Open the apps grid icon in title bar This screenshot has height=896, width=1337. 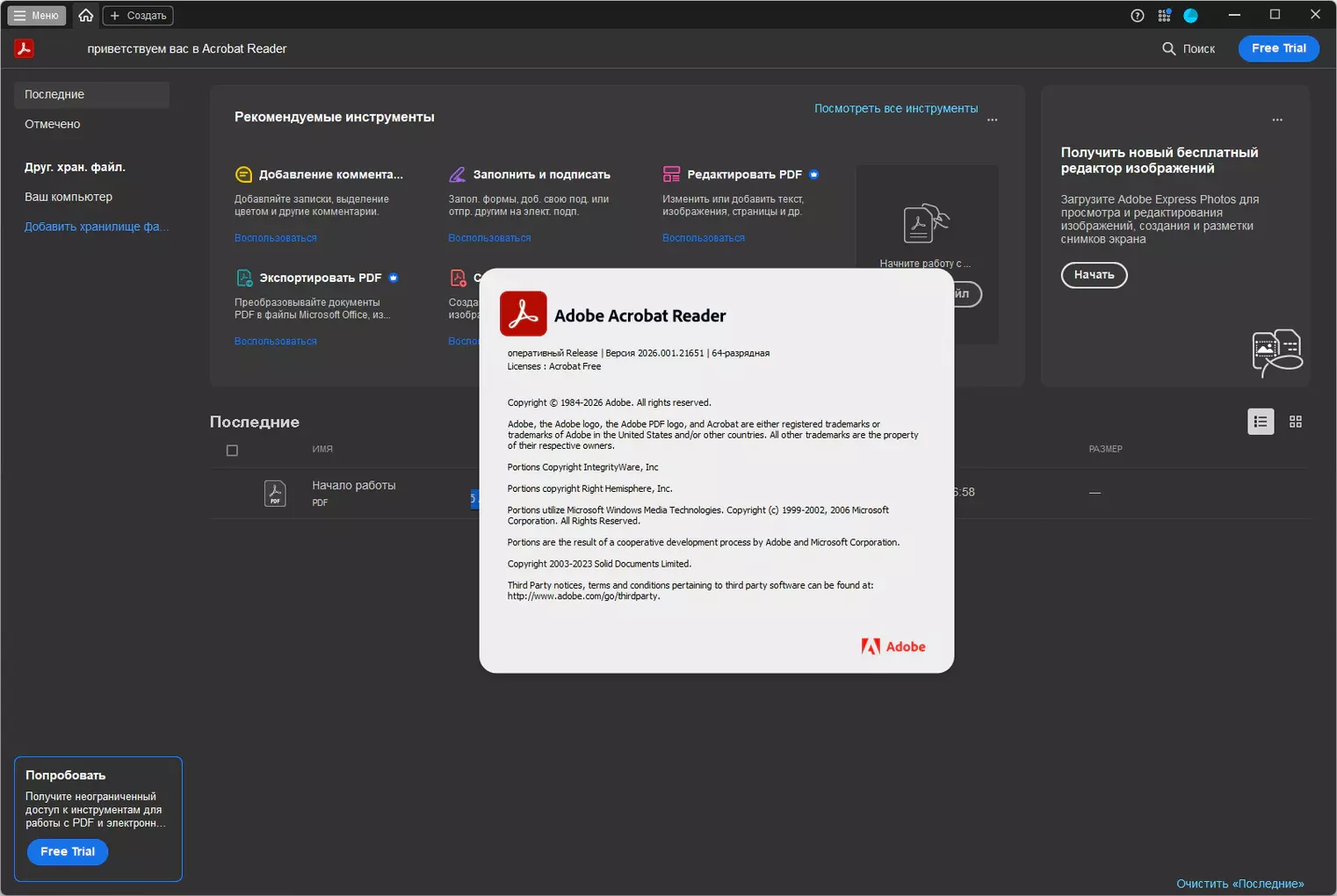point(1164,16)
